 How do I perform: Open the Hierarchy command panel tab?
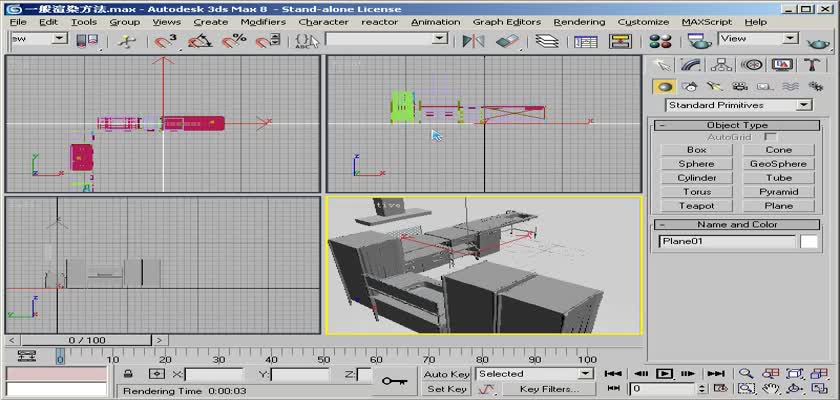(720, 65)
